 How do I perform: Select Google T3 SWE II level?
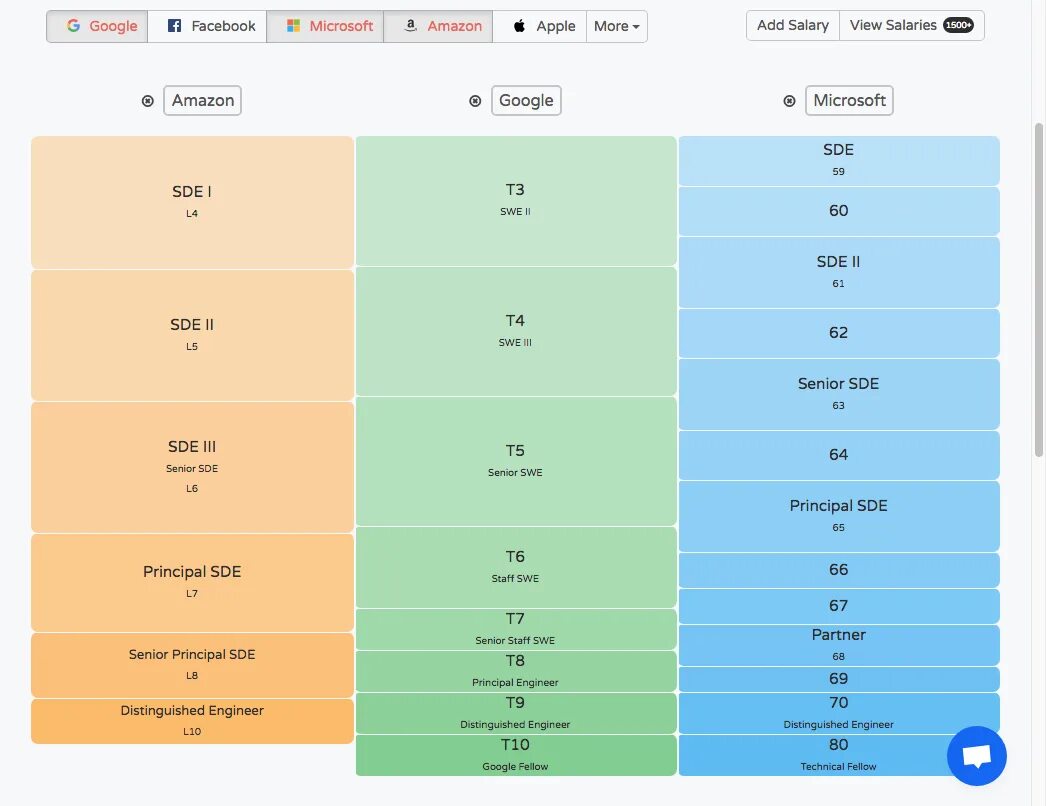[x=516, y=201]
